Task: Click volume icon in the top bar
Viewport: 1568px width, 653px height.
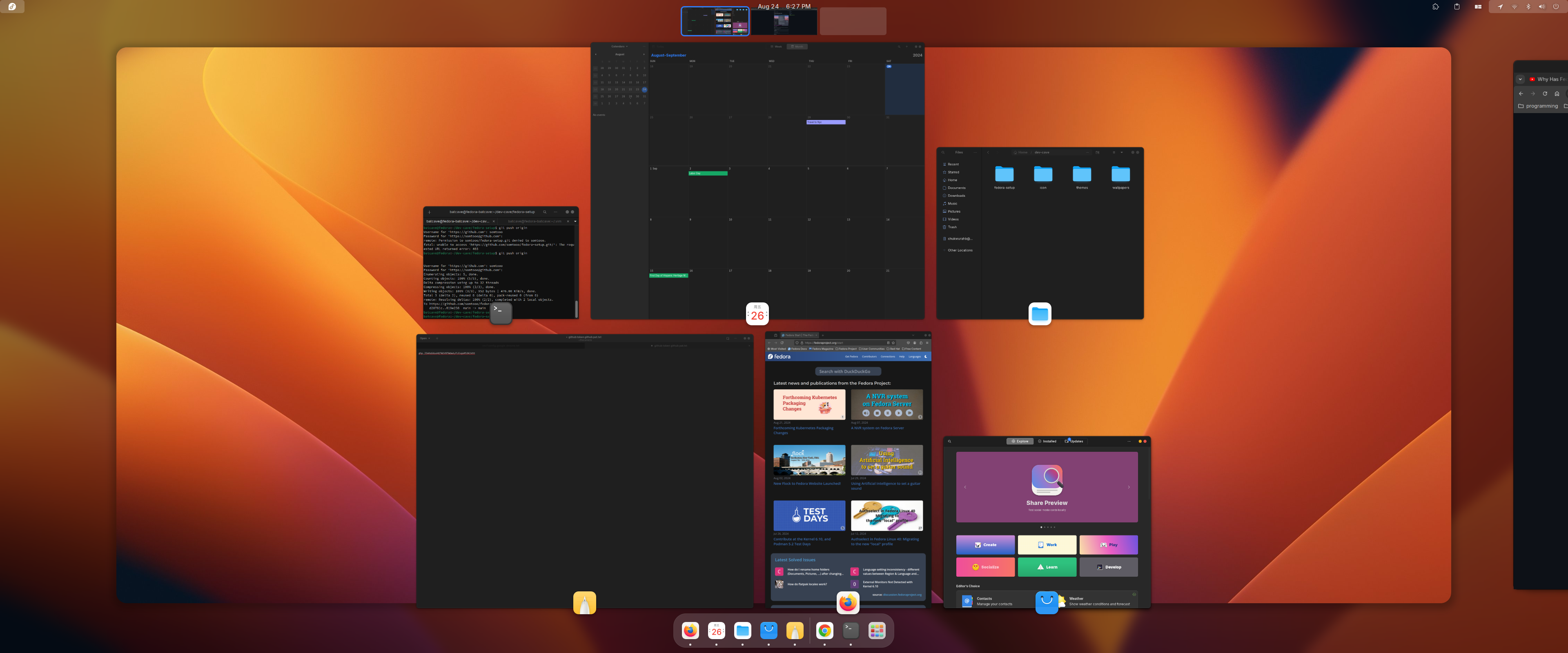Action: coord(1542,6)
